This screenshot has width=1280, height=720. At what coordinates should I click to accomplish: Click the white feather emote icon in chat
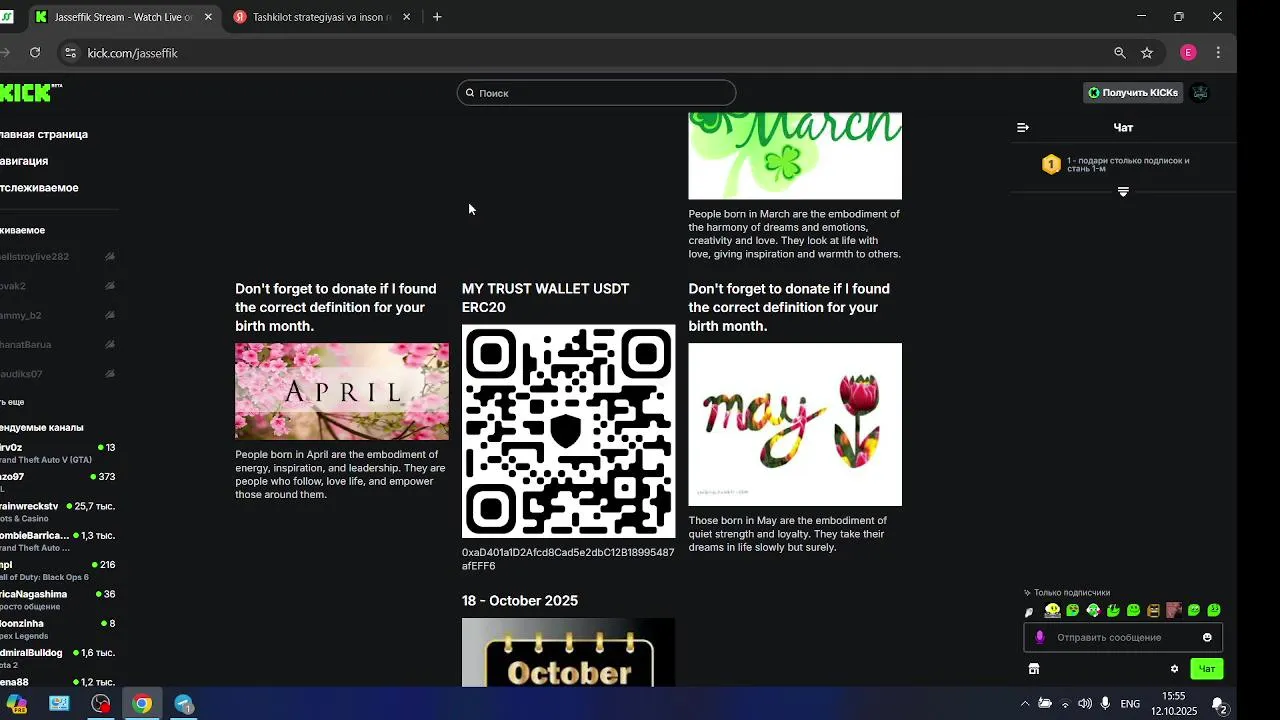click(1030, 612)
